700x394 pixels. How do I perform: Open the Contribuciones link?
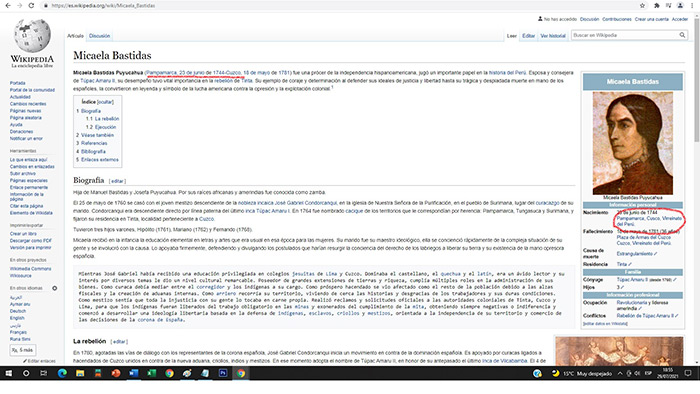pyautogui.click(x=617, y=19)
